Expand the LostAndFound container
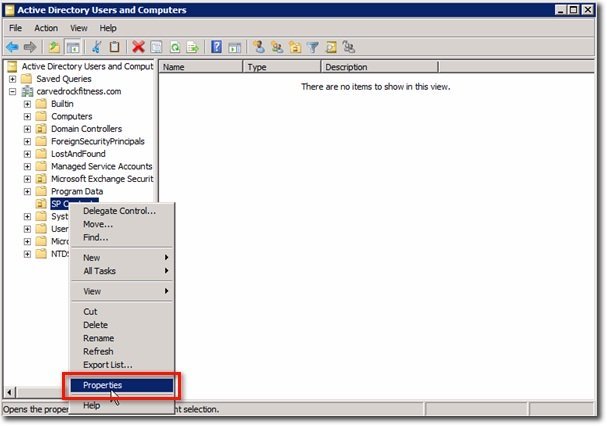 pos(27,154)
